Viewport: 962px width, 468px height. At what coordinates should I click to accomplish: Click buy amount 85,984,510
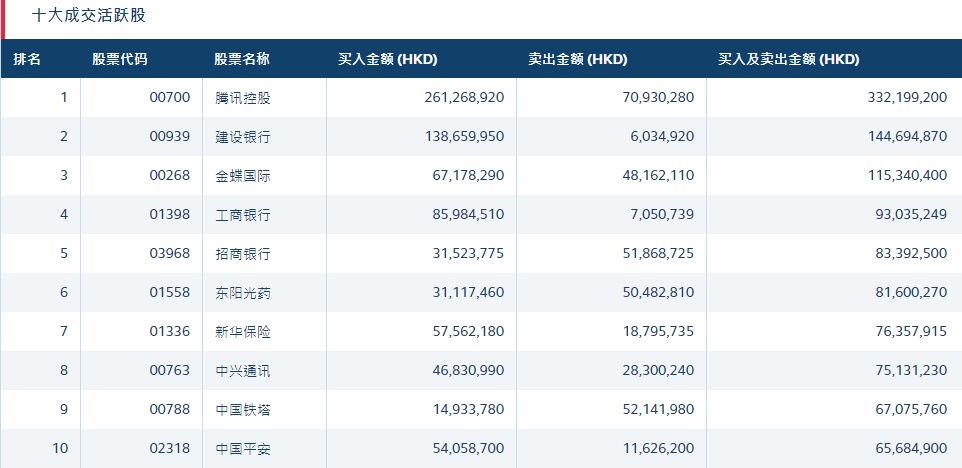(468, 214)
